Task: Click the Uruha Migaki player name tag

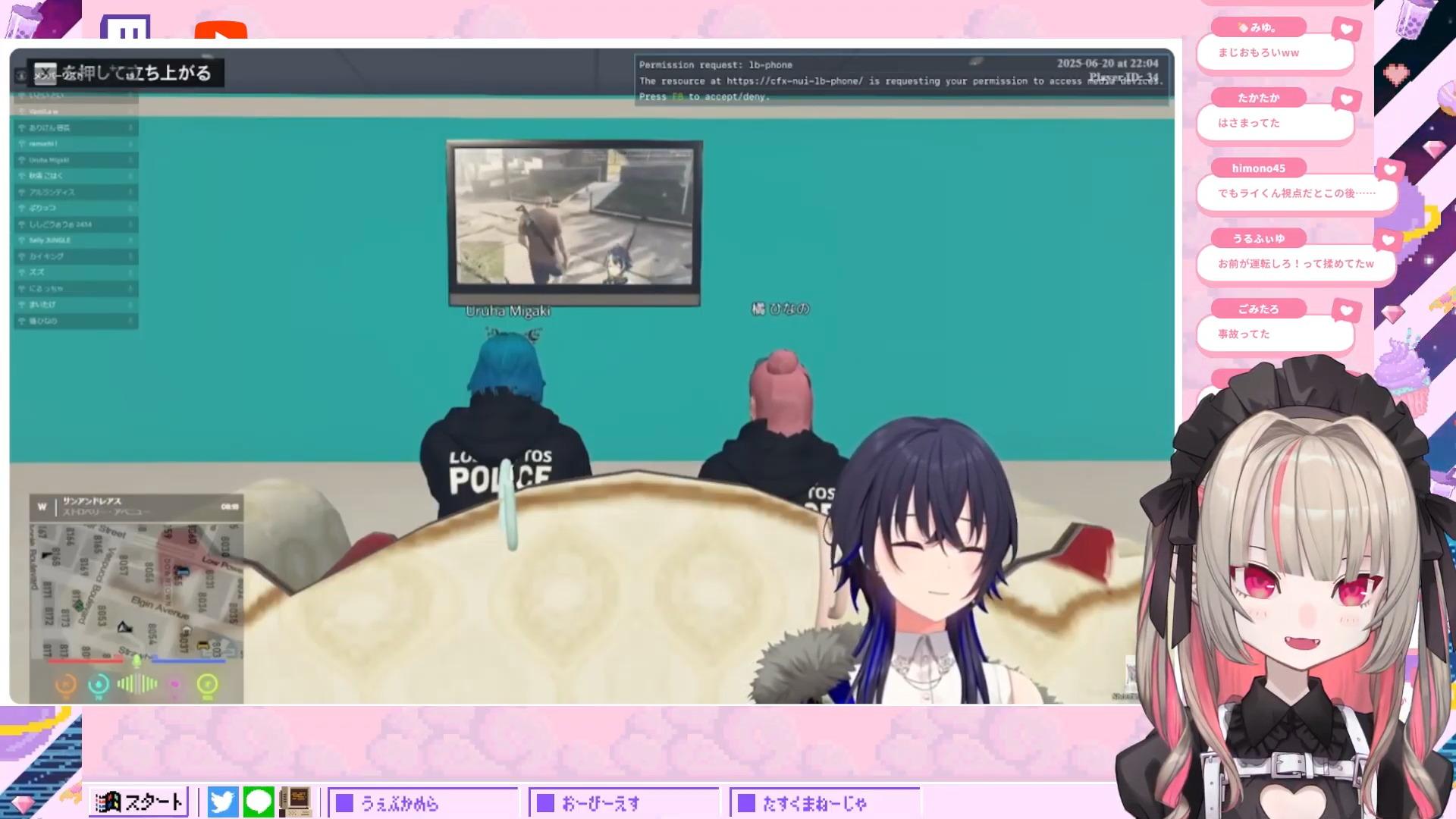Action: tap(508, 311)
